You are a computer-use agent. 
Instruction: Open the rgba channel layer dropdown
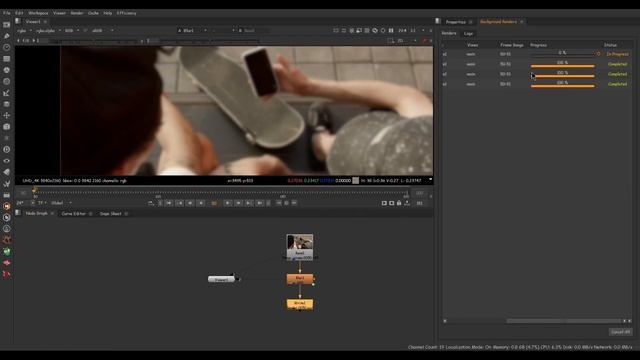24,31
